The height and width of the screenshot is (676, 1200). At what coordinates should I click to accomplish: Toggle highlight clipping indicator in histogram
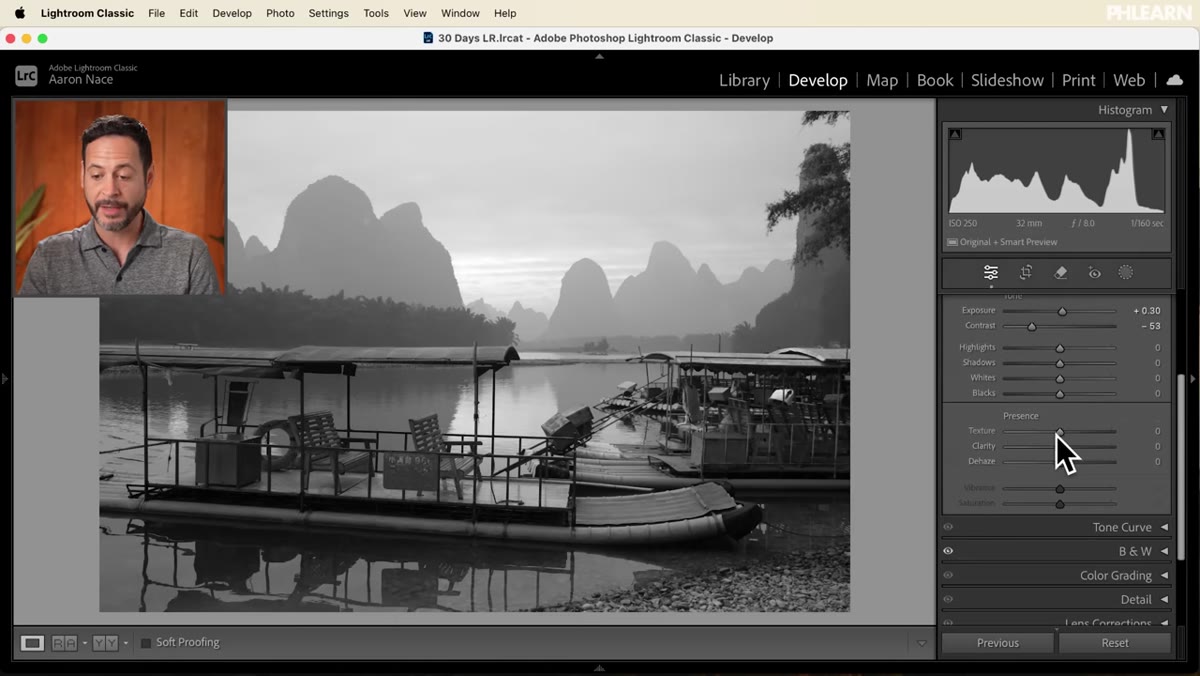tap(1158, 134)
